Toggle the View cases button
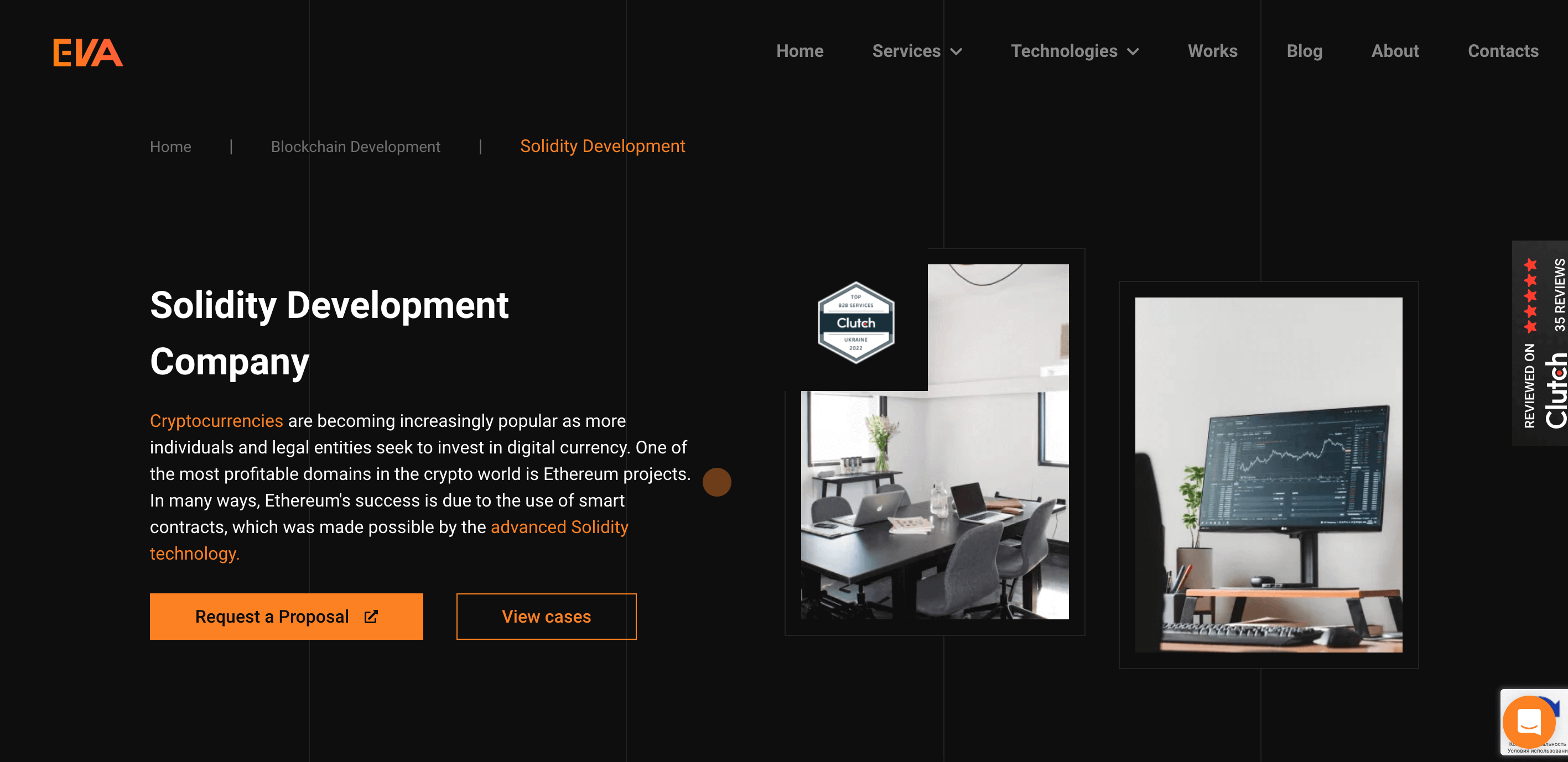1568x762 pixels. point(546,617)
